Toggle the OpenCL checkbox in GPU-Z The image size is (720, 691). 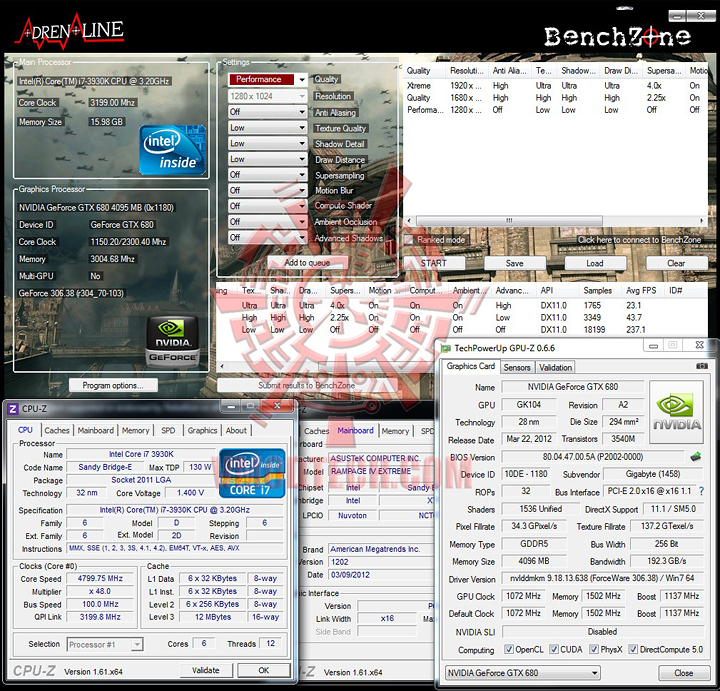click(x=509, y=649)
